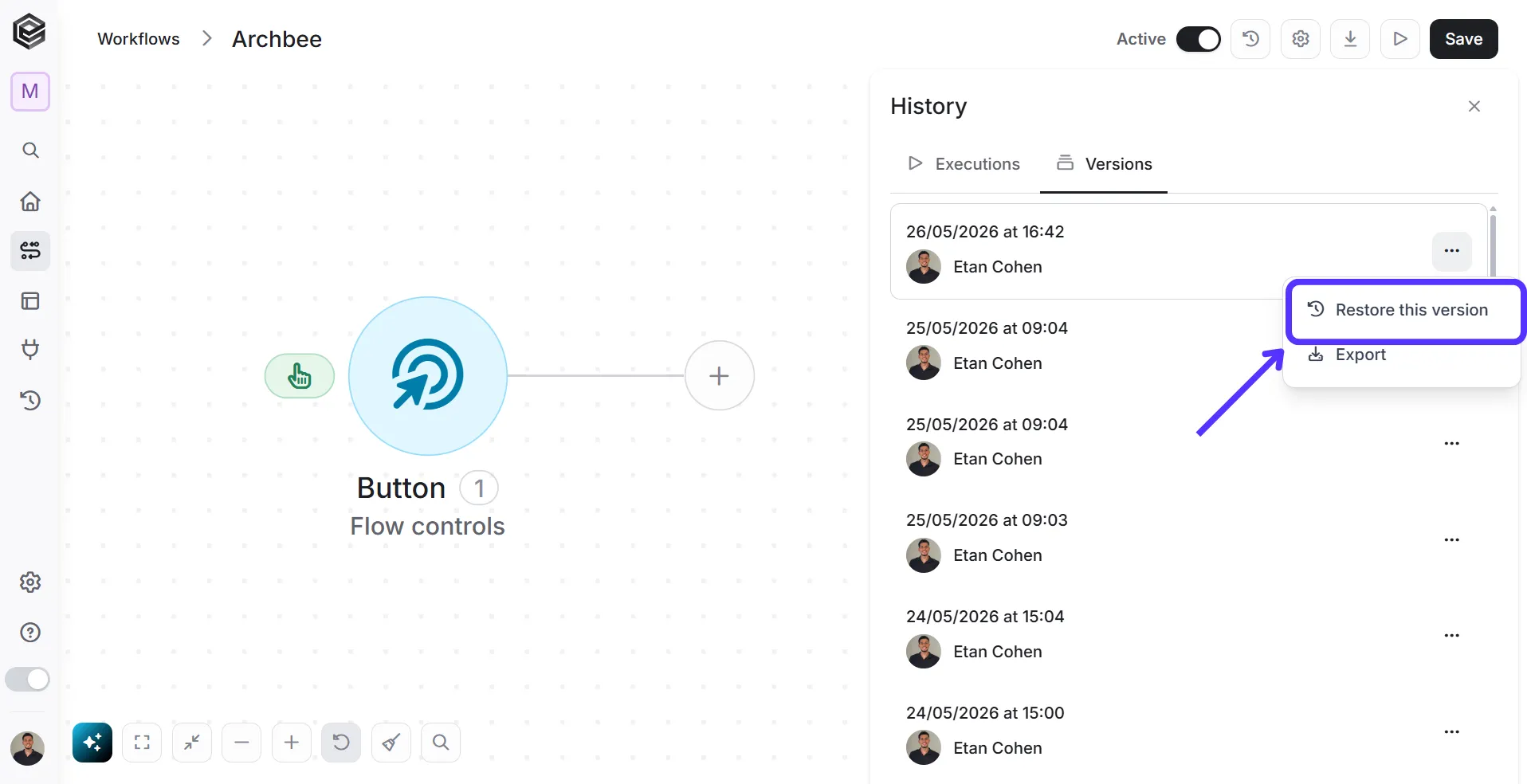This screenshot has height=784, width=1527.
Task: Add a node with the plus circle
Action: click(720, 376)
